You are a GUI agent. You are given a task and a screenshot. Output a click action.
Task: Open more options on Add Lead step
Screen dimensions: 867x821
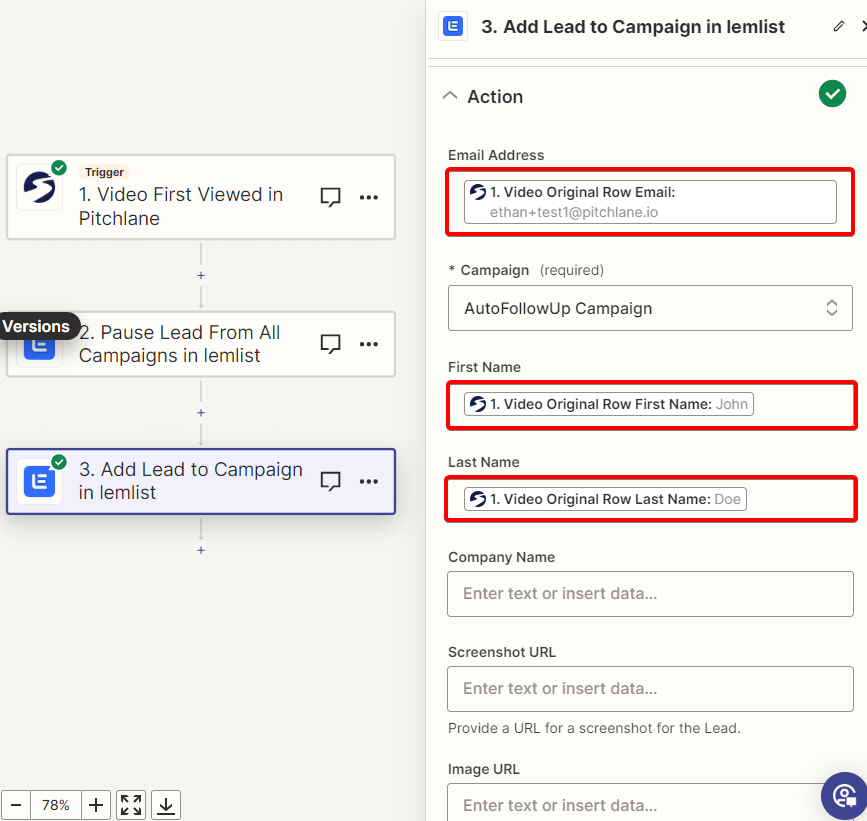369,481
